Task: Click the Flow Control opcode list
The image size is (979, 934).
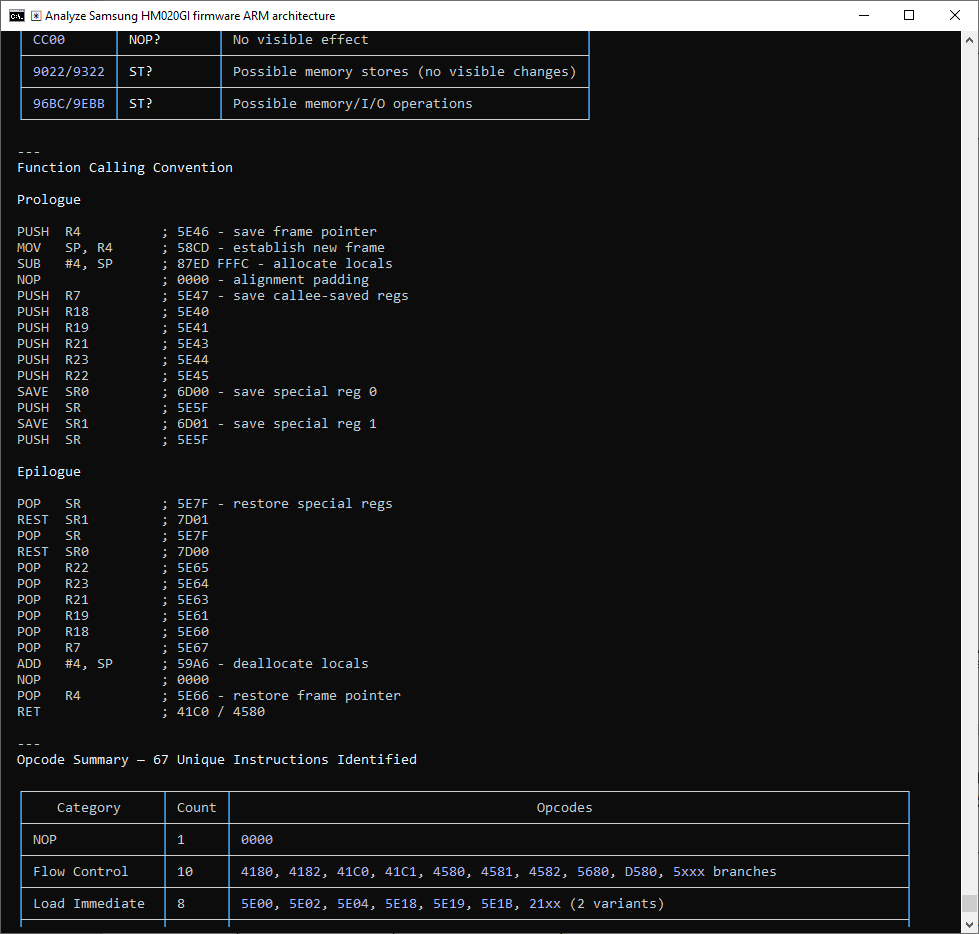Action: pos(509,871)
